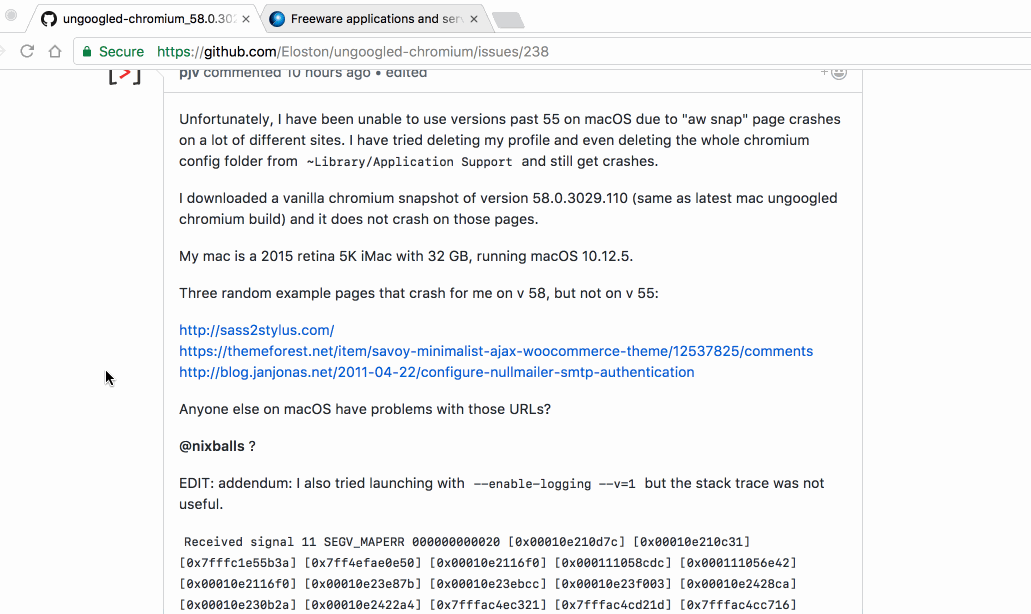Open the sass2stylus.com link

tap(256, 330)
